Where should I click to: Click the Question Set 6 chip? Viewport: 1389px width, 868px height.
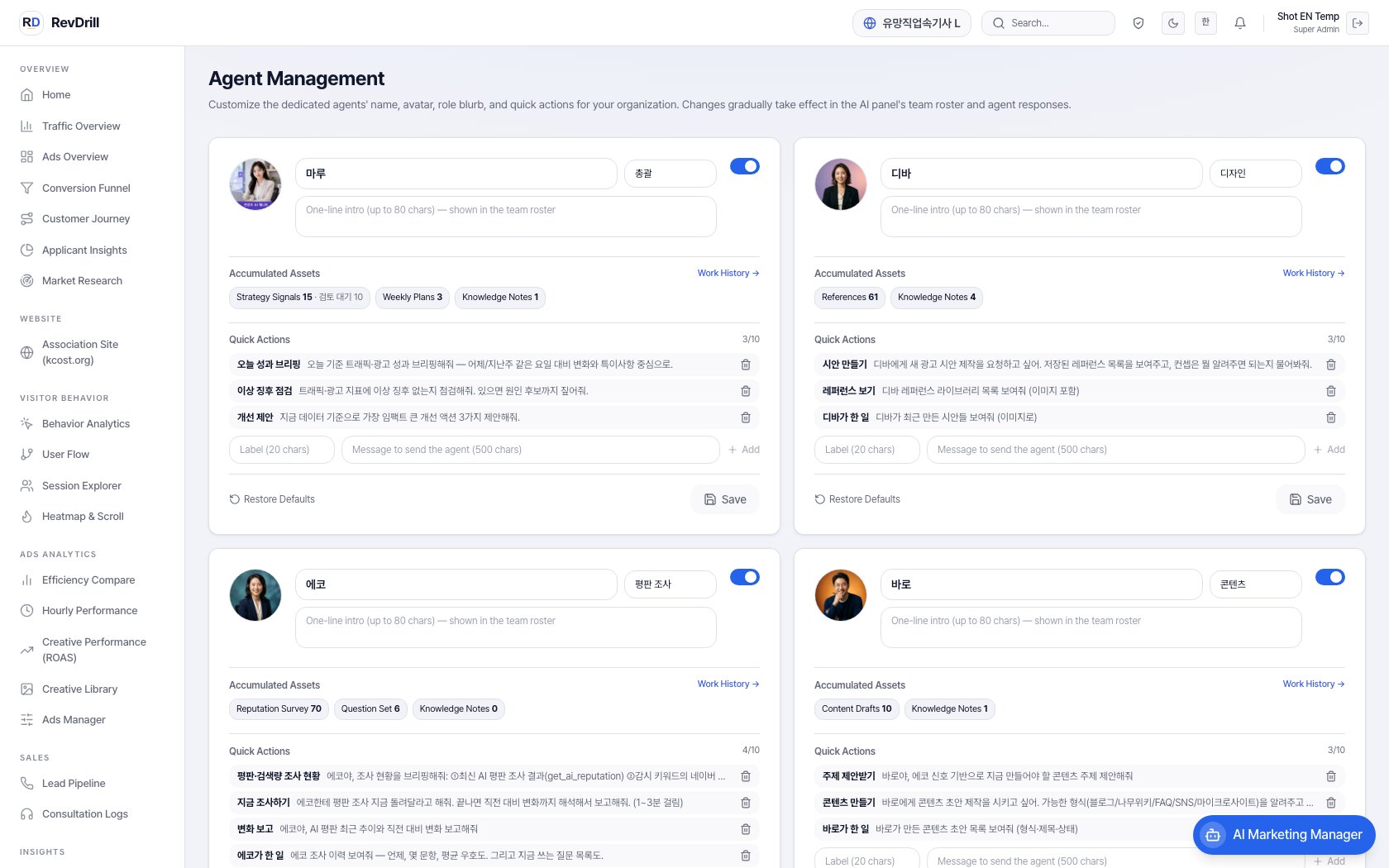tap(370, 709)
